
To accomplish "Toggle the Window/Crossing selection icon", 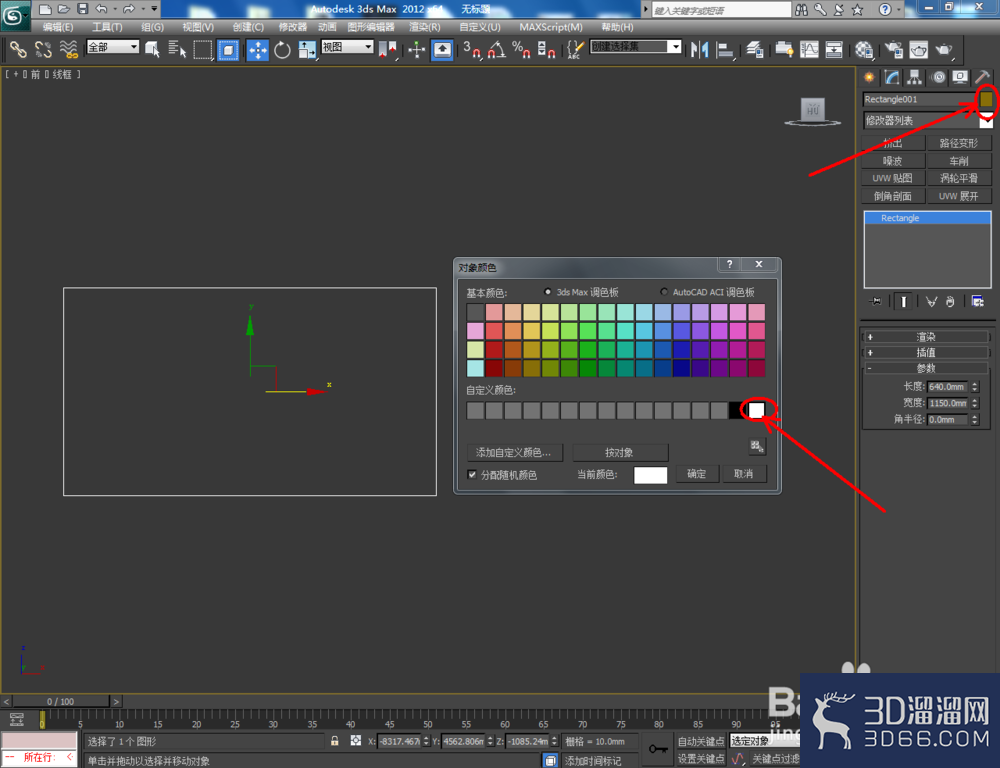I will (x=228, y=49).
